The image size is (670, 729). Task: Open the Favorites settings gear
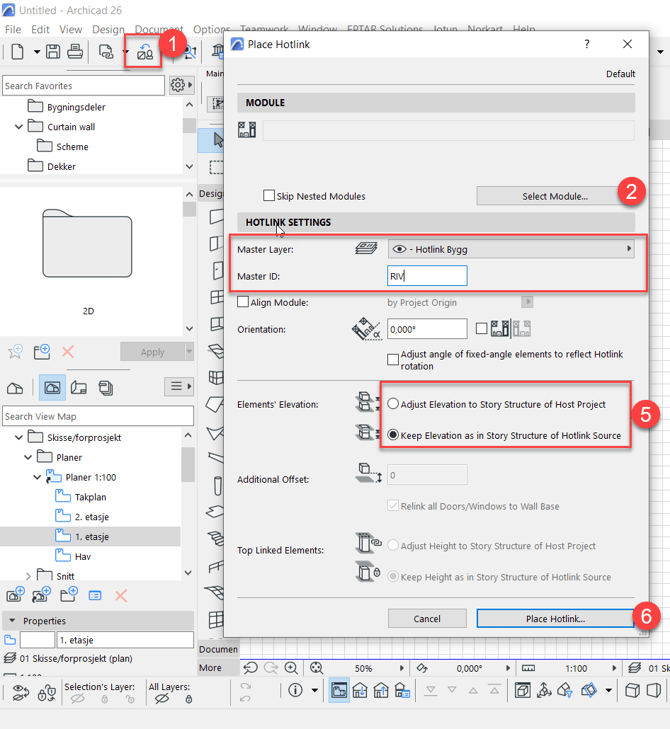[x=178, y=85]
